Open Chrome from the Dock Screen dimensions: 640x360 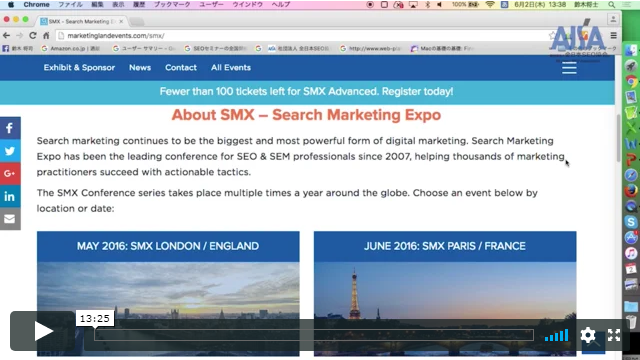(631, 82)
